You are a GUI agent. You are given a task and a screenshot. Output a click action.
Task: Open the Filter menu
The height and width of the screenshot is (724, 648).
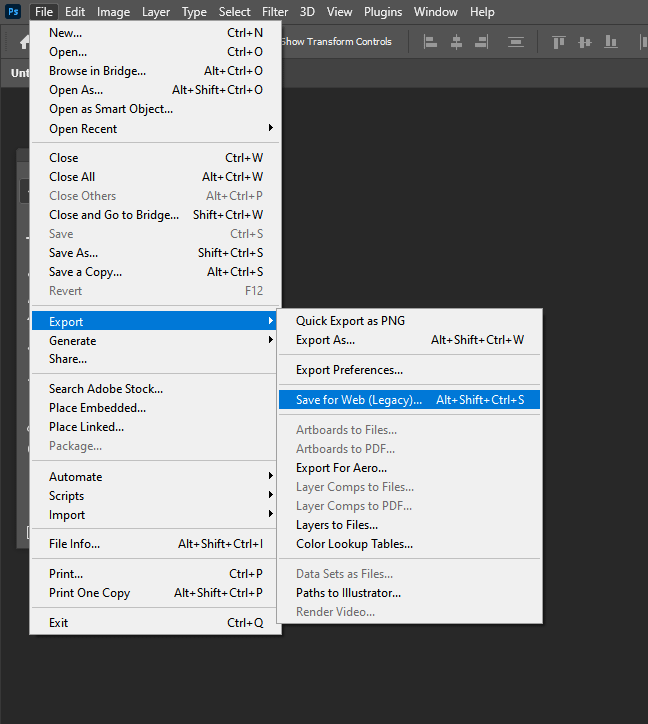[x=275, y=12]
